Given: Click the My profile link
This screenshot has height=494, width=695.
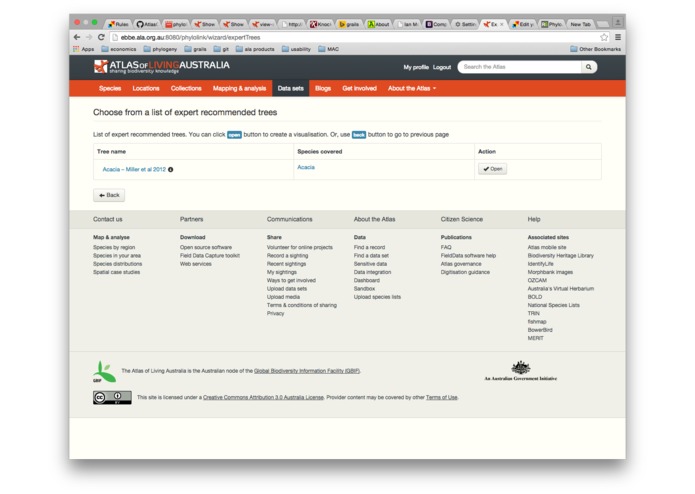Looking at the screenshot, I should tap(416, 67).
